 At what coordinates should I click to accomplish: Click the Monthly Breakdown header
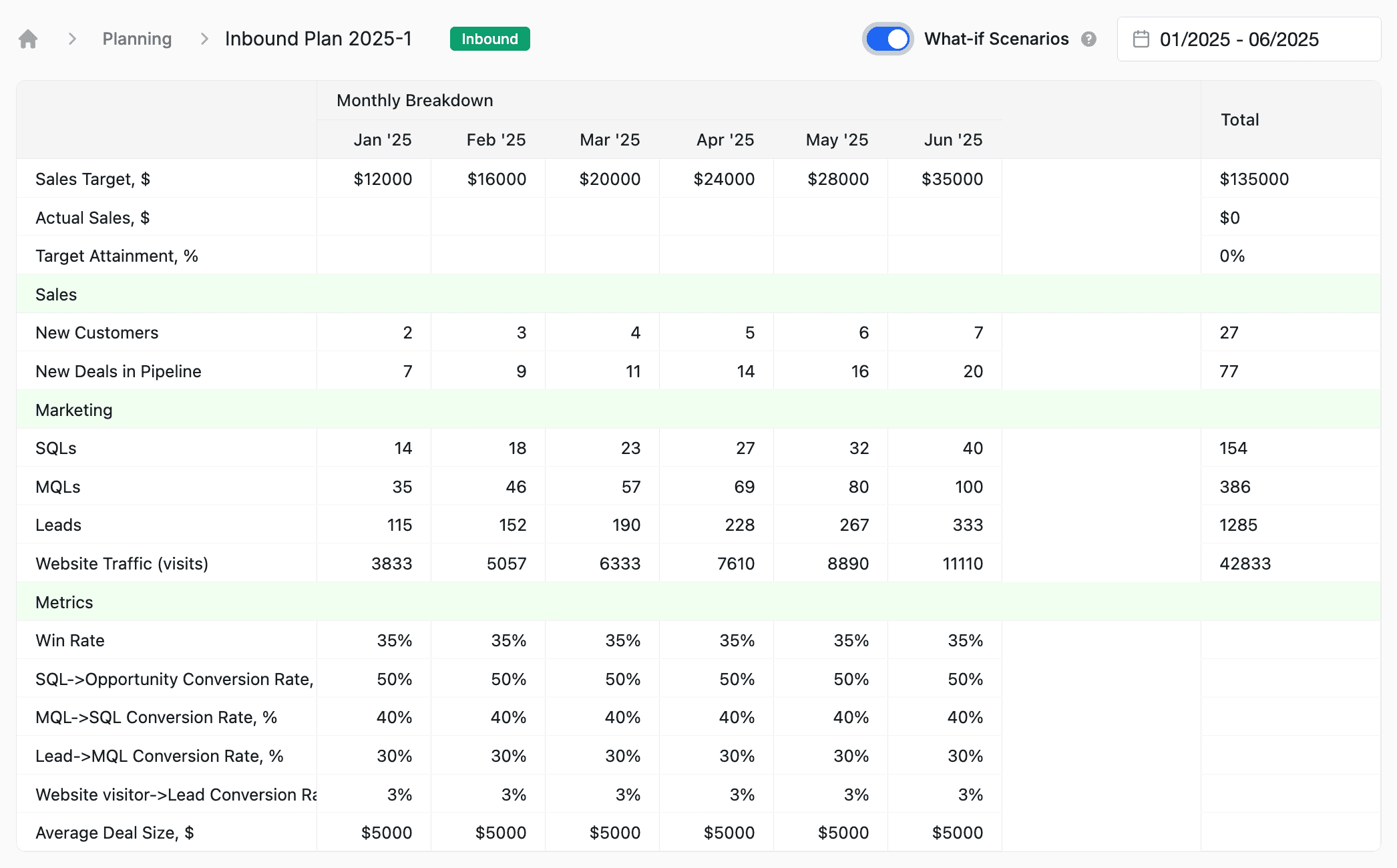(x=415, y=100)
